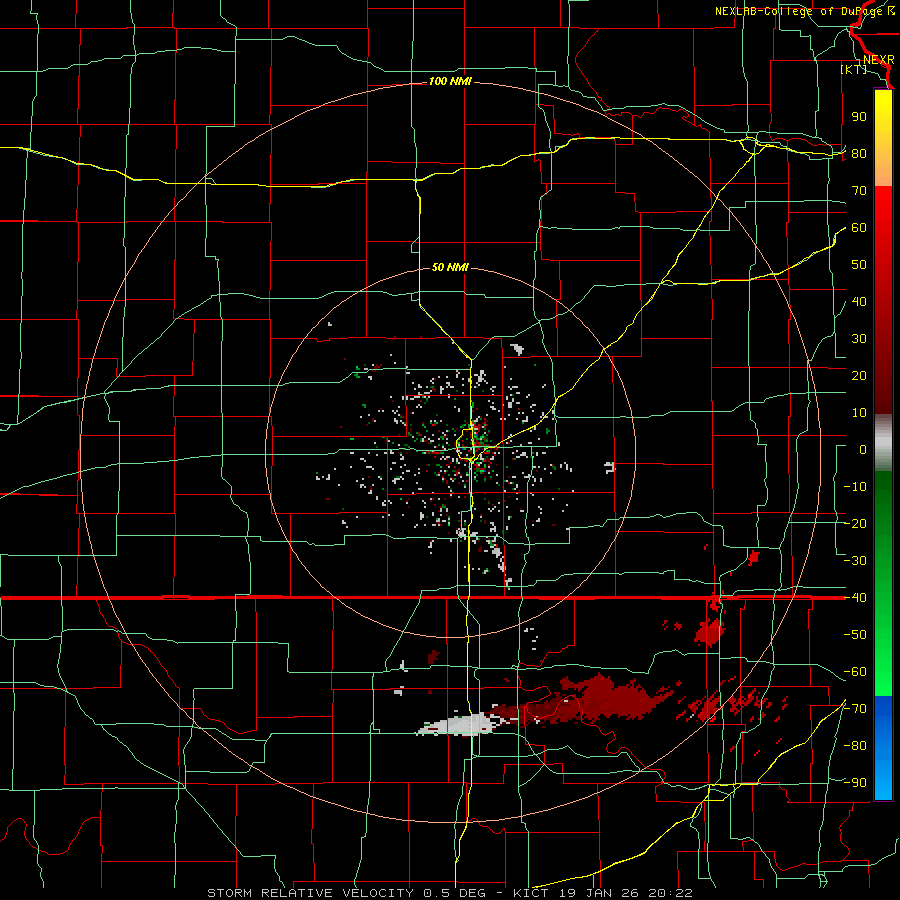Click the "100 NMI" range ring label
Viewport: 900px width, 900px height.
click(450, 82)
